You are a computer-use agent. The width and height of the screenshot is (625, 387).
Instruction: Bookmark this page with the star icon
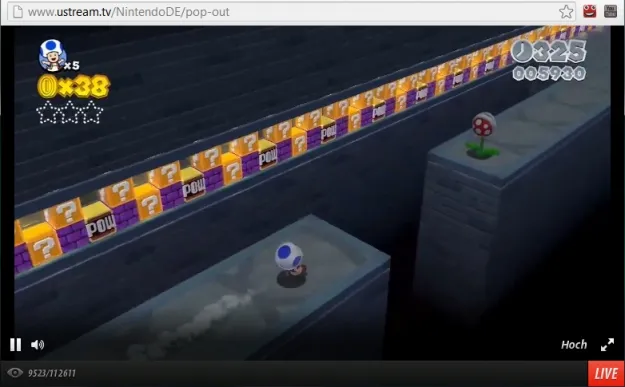(566, 12)
